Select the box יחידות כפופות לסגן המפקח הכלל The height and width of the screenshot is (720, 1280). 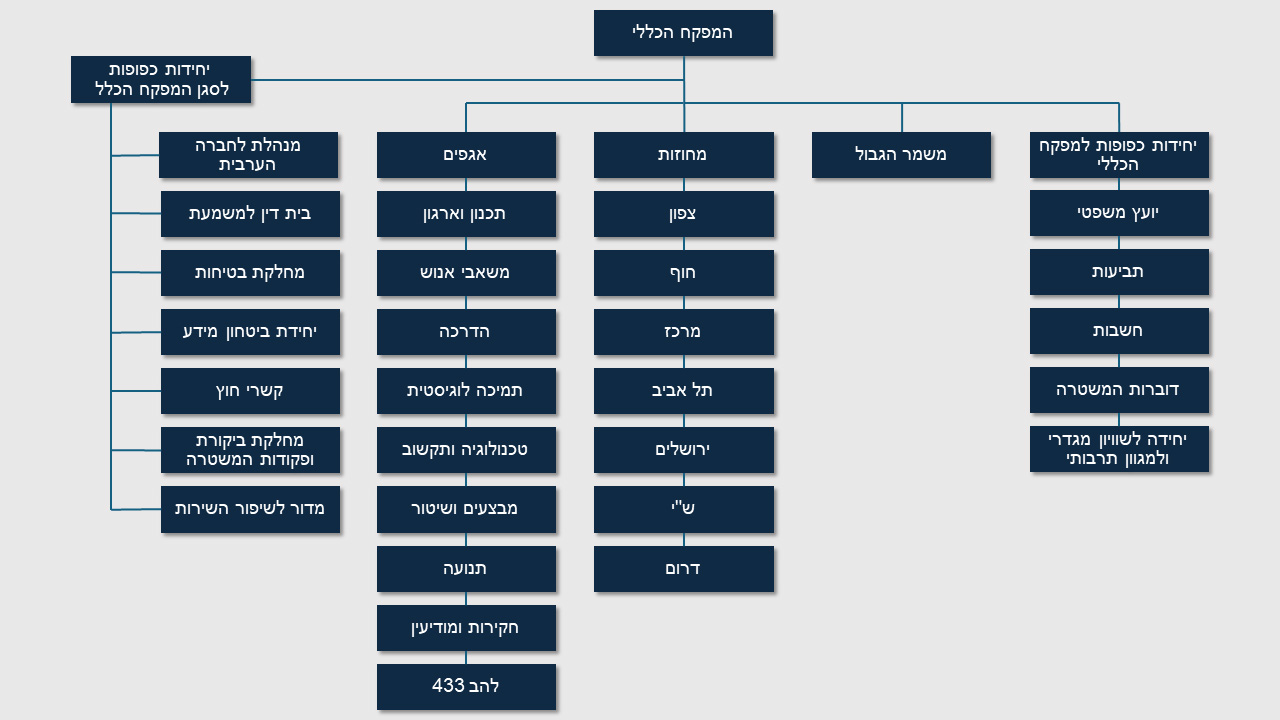click(161, 79)
